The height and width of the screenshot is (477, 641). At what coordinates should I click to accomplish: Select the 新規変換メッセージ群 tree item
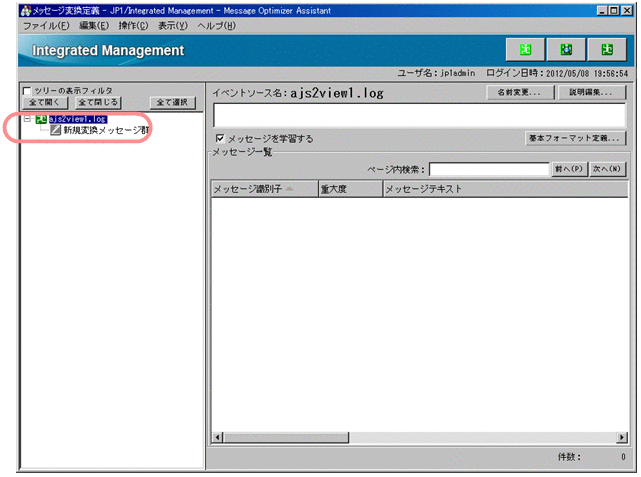pos(106,130)
